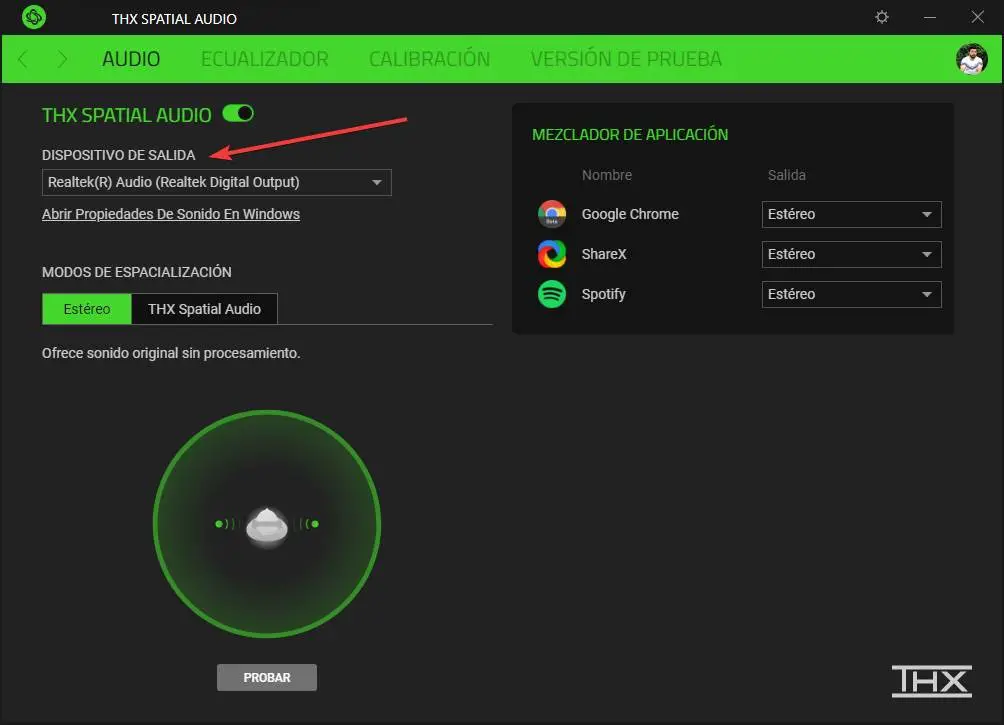Open Abrir Propiedades De Sonido En Windows link

[x=171, y=214]
